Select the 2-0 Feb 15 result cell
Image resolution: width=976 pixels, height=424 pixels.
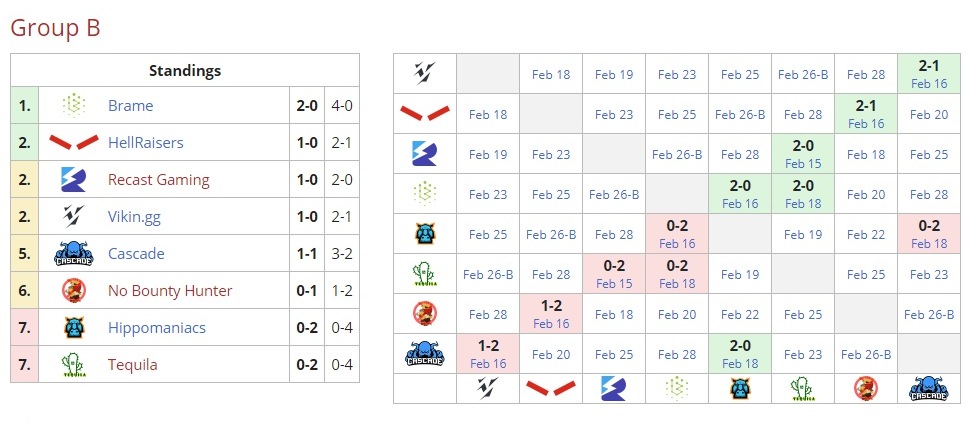click(x=803, y=154)
